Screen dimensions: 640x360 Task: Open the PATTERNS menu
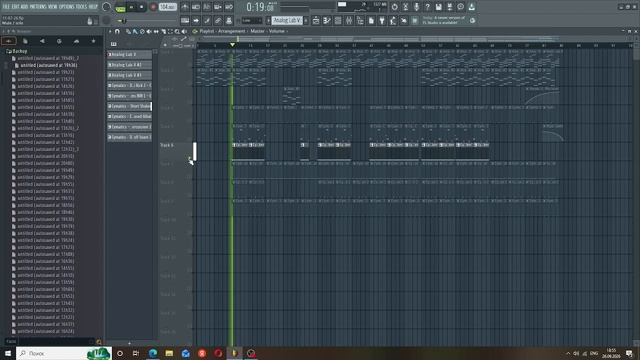coord(38,7)
